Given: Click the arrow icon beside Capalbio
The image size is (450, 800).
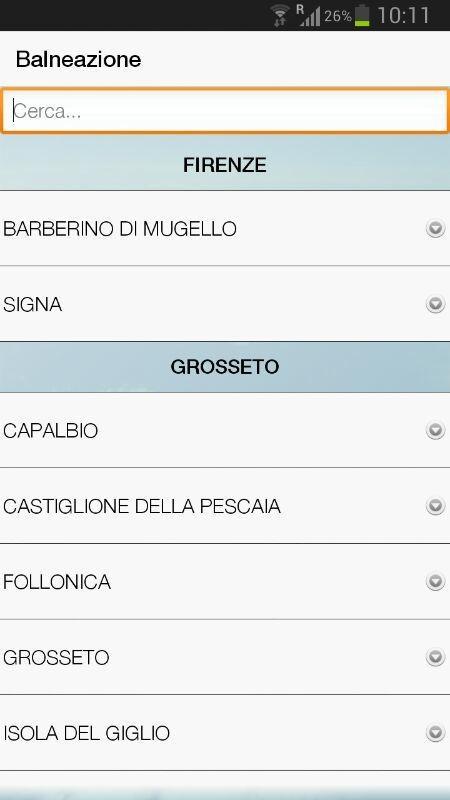Looking at the screenshot, I should pos(435,431).
